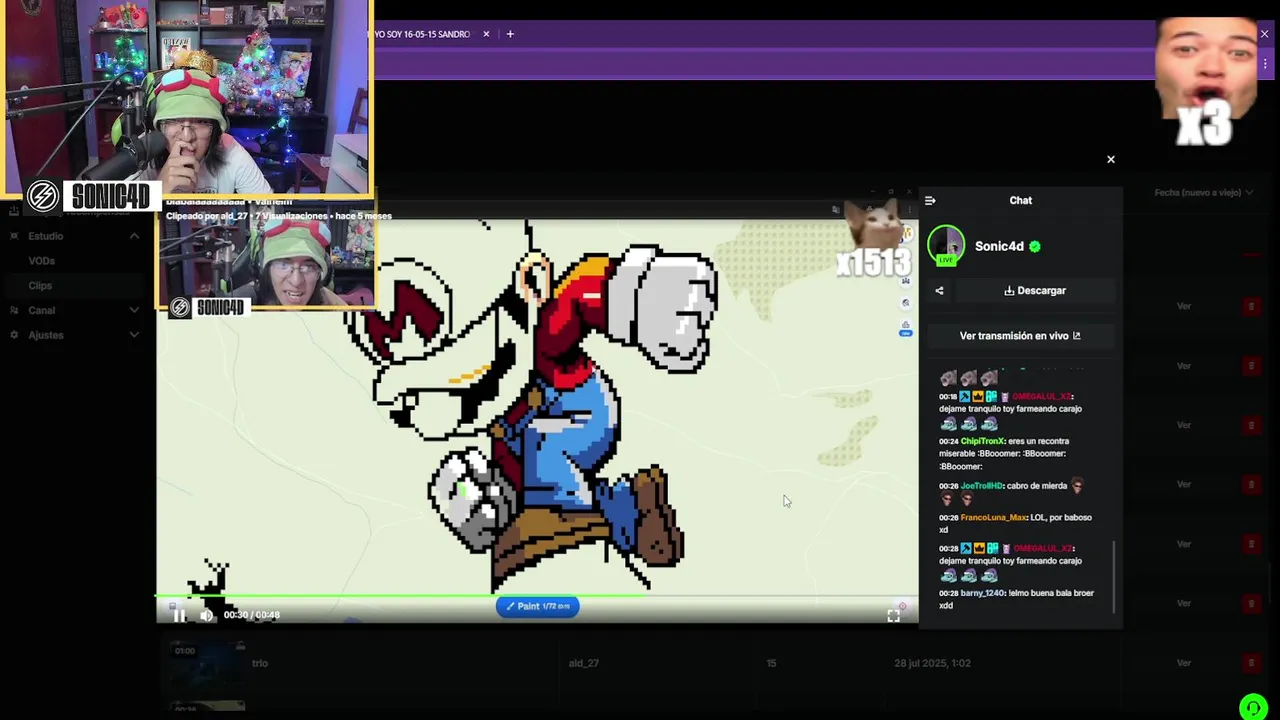This screenshot has width=1280, height=720.
Task: Click the '15' views cell
Action: click(771, 663)
